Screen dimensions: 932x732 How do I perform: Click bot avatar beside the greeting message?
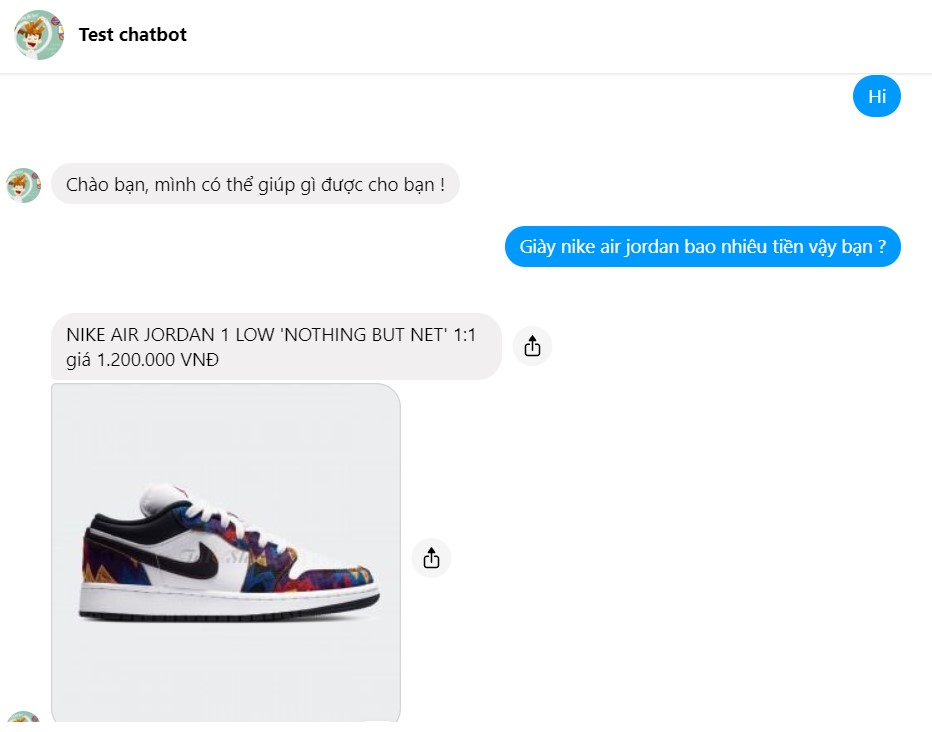pyautogui.click(x=23, y=185)
